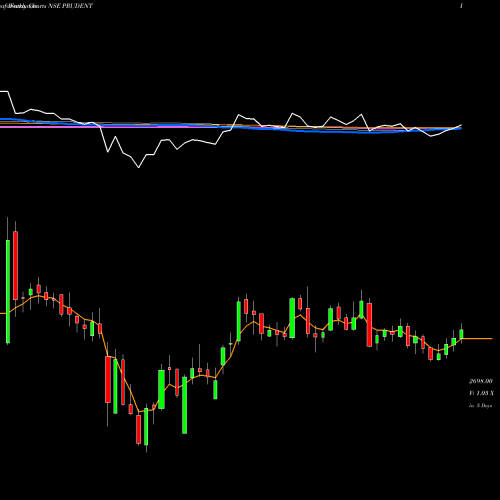
Task: Select the last green candlestick on the right
Action: (x=461, y=334)
